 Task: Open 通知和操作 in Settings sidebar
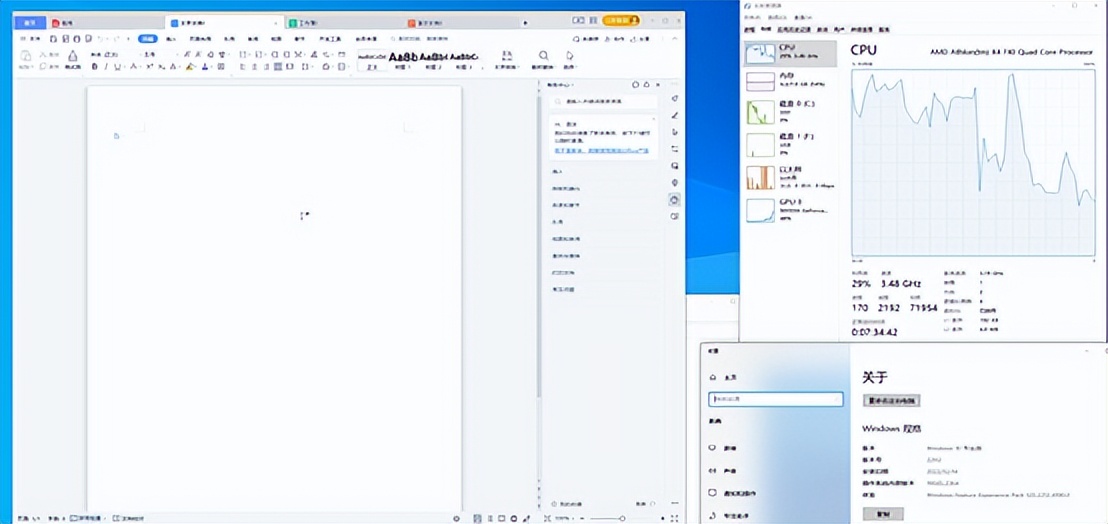733,493
